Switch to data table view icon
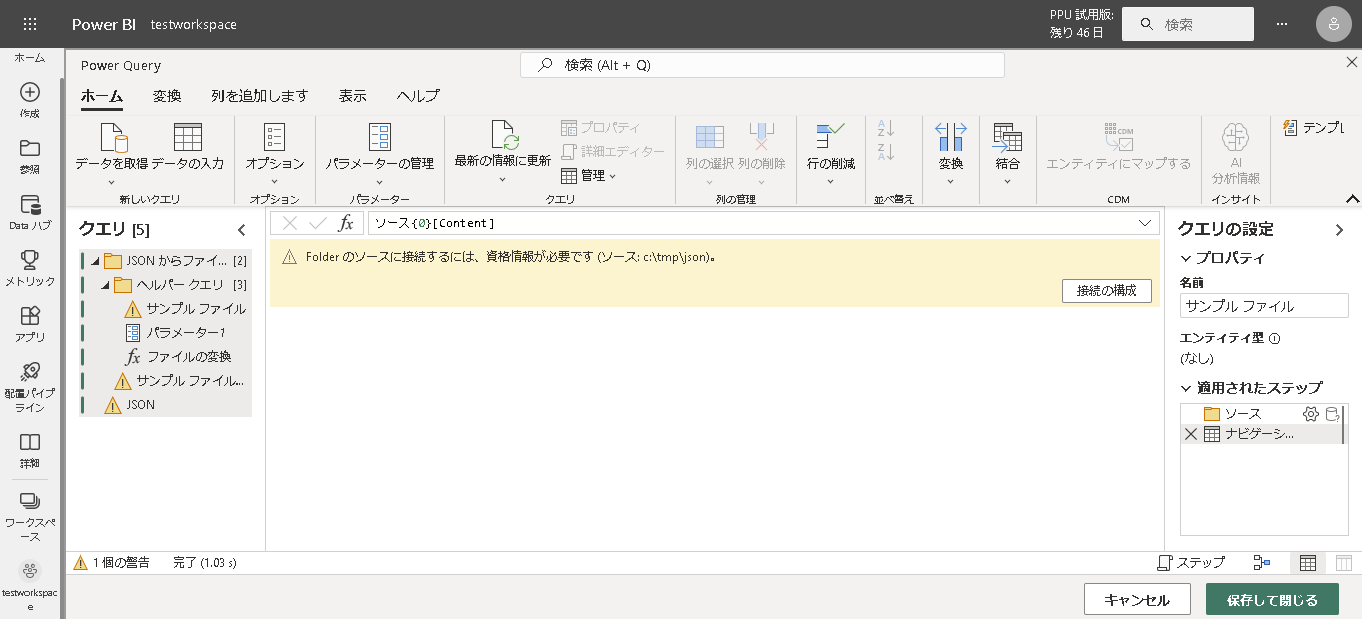Image resolution: width=1362 pixels, height=619 pixels. tap(1307, 563)
